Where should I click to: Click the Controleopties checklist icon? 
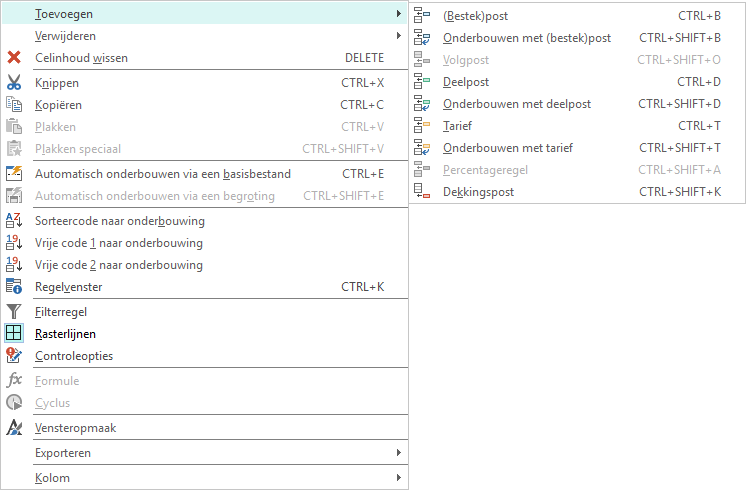click(14, 356)
